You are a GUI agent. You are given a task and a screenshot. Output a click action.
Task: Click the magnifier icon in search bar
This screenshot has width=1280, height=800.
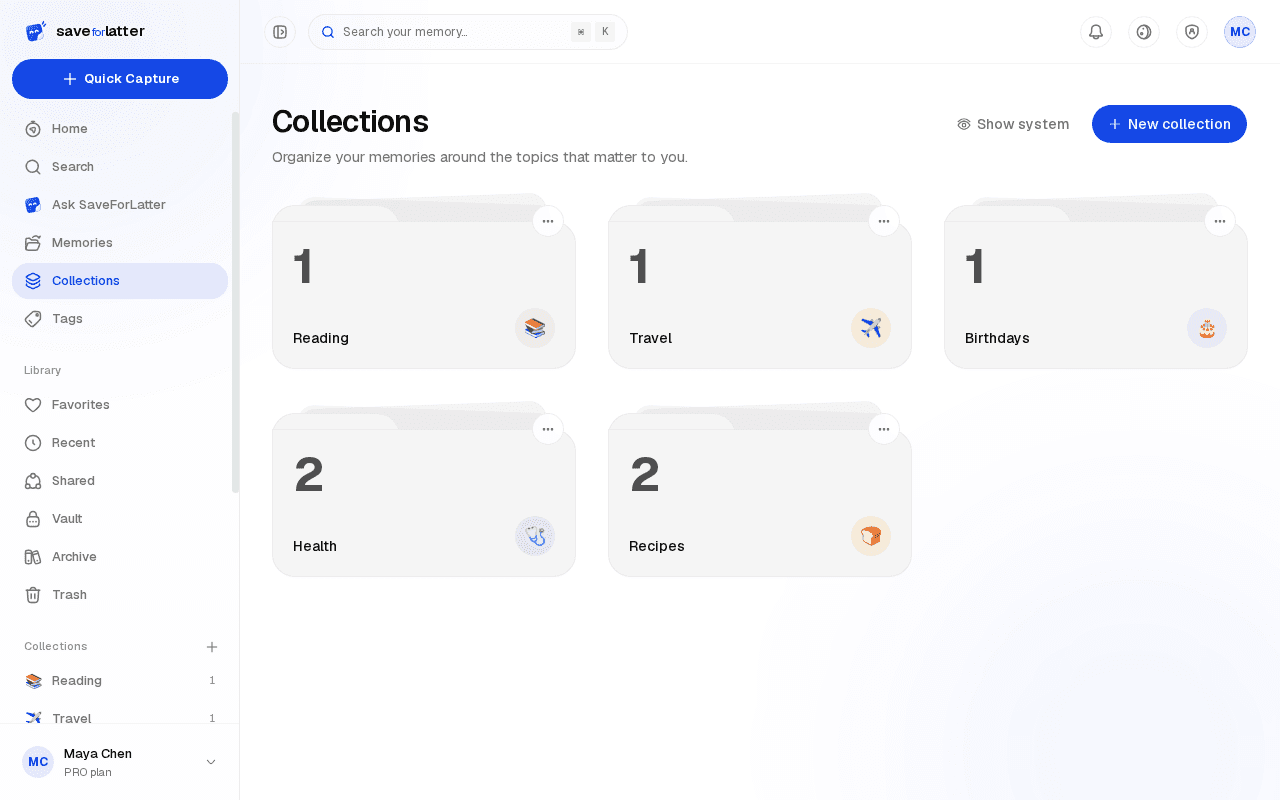coord(328,32)
